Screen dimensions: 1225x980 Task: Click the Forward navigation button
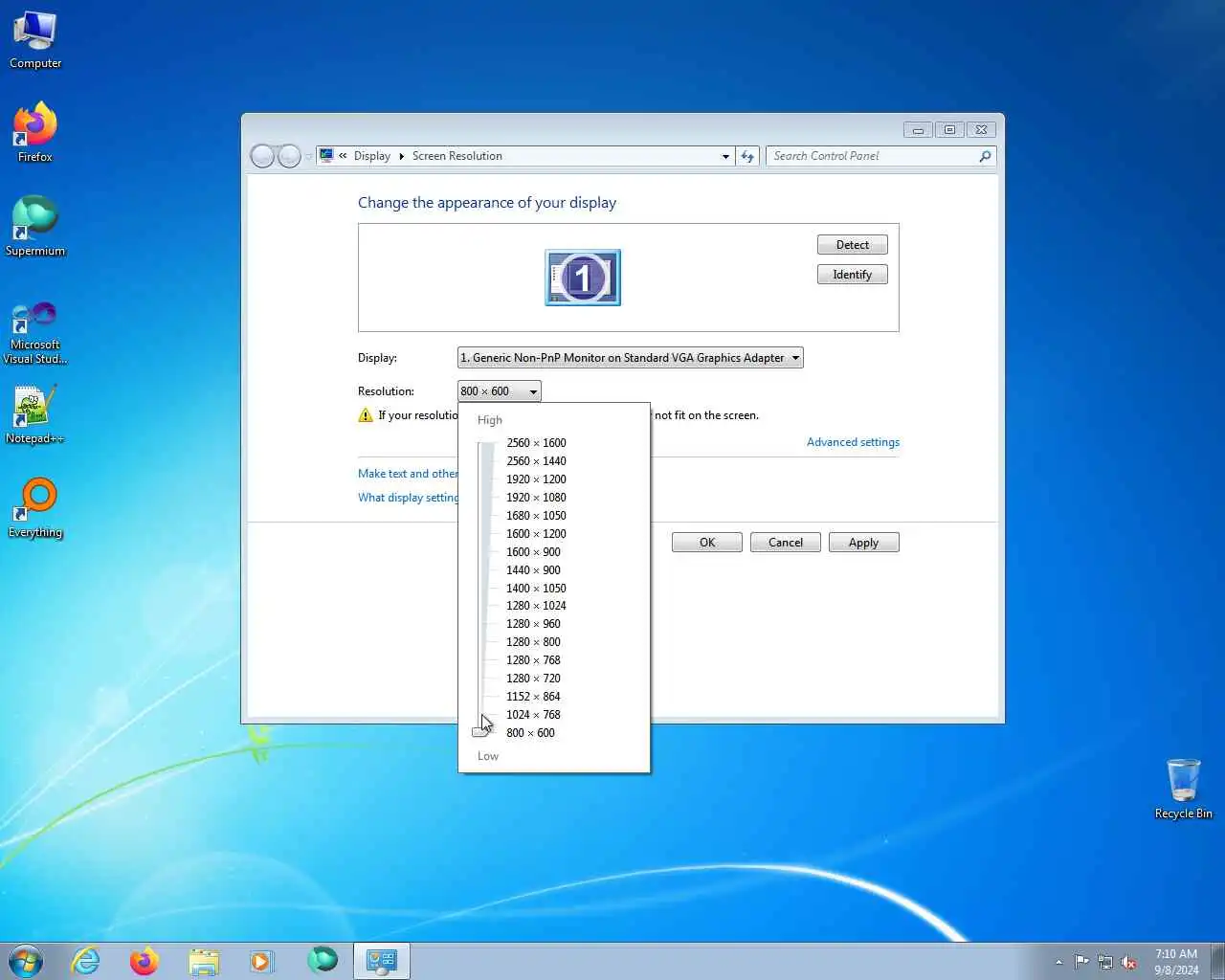[x=289, y=156]
